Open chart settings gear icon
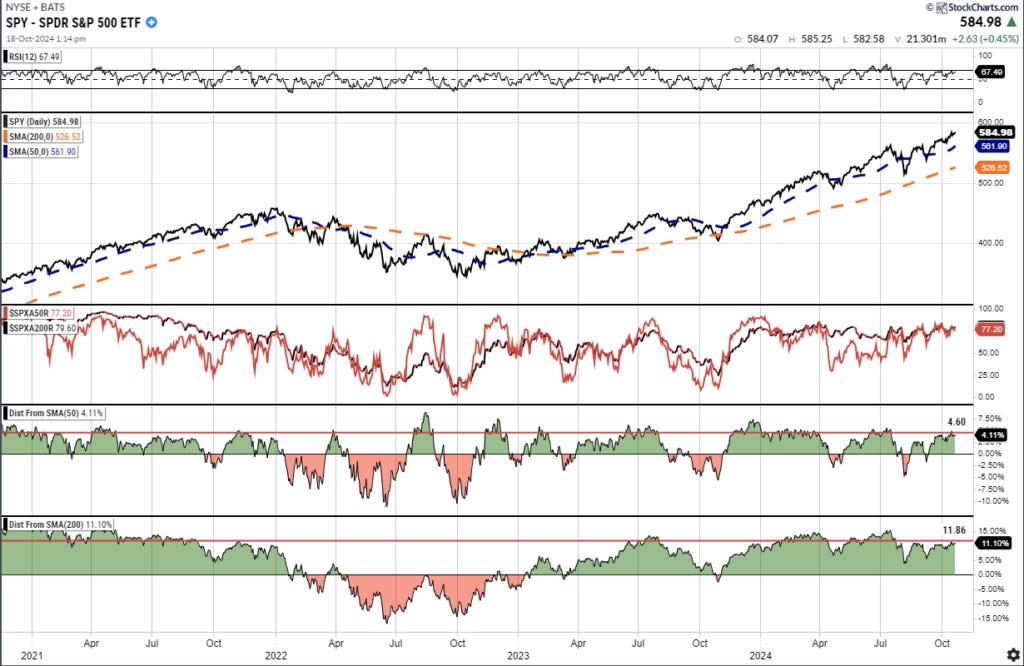The image size is (1024, 666). [x=1013, y=654]
